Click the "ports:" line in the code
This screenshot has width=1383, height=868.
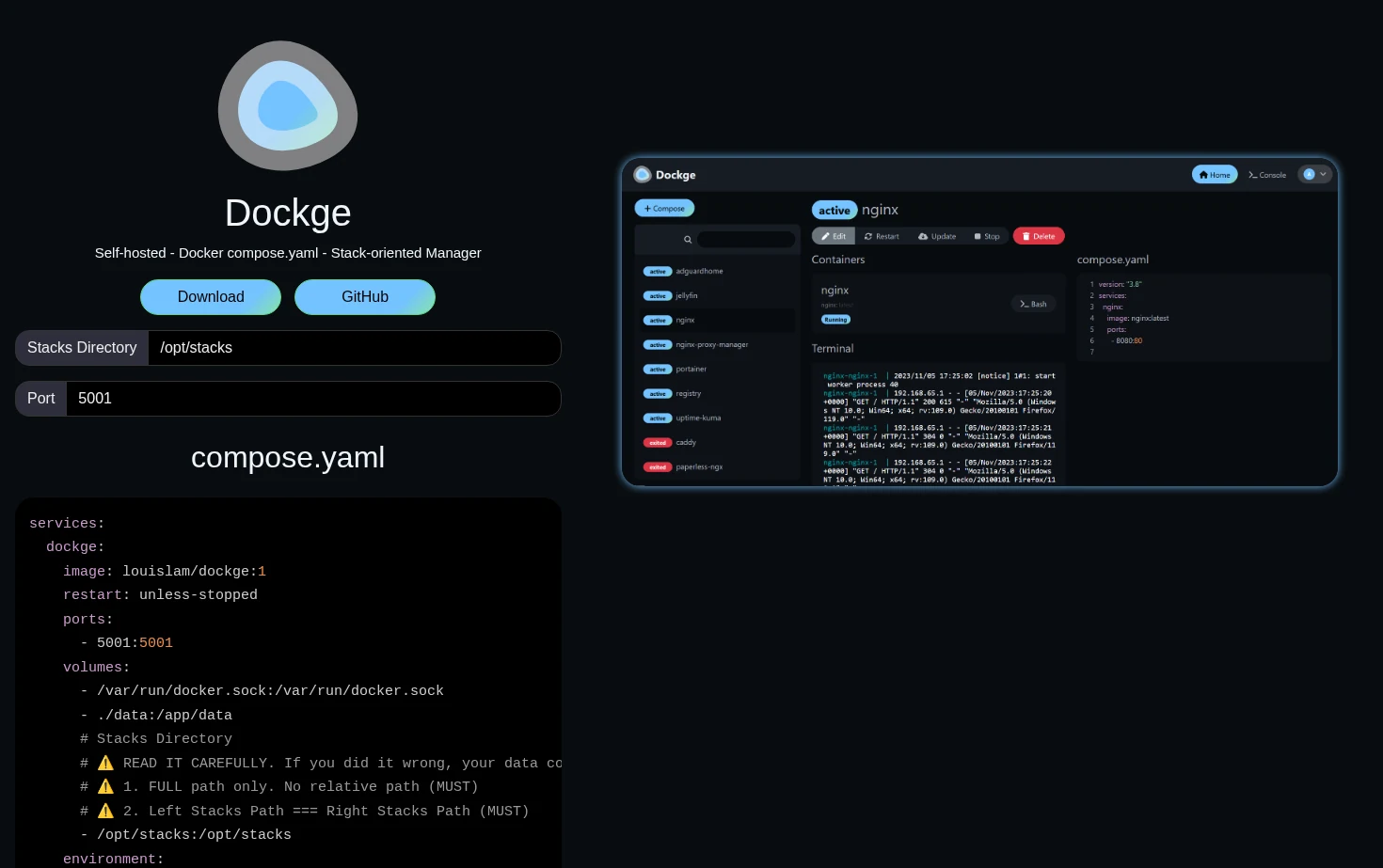point(88,620)
